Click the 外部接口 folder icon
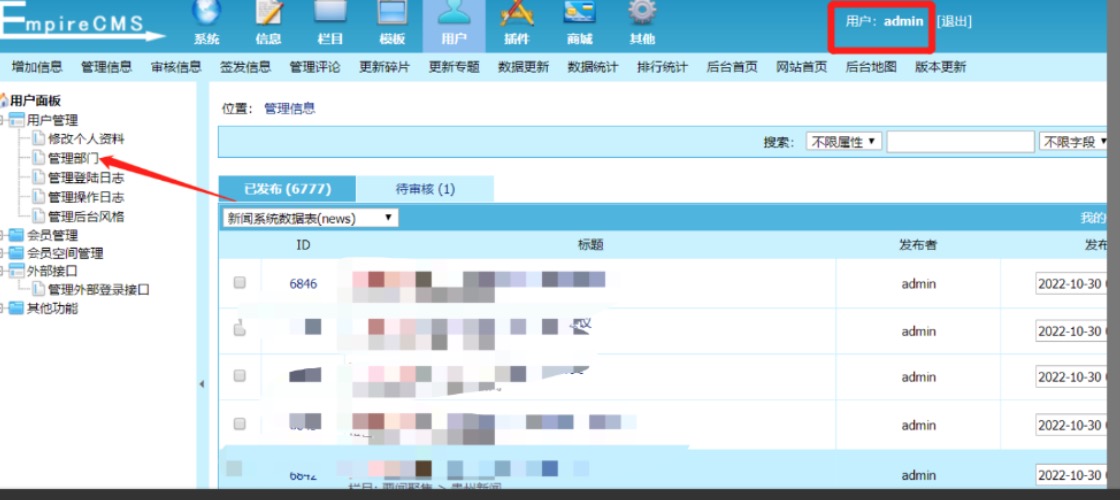Viewport: 1120px width, 500px height. click(16, 271)
